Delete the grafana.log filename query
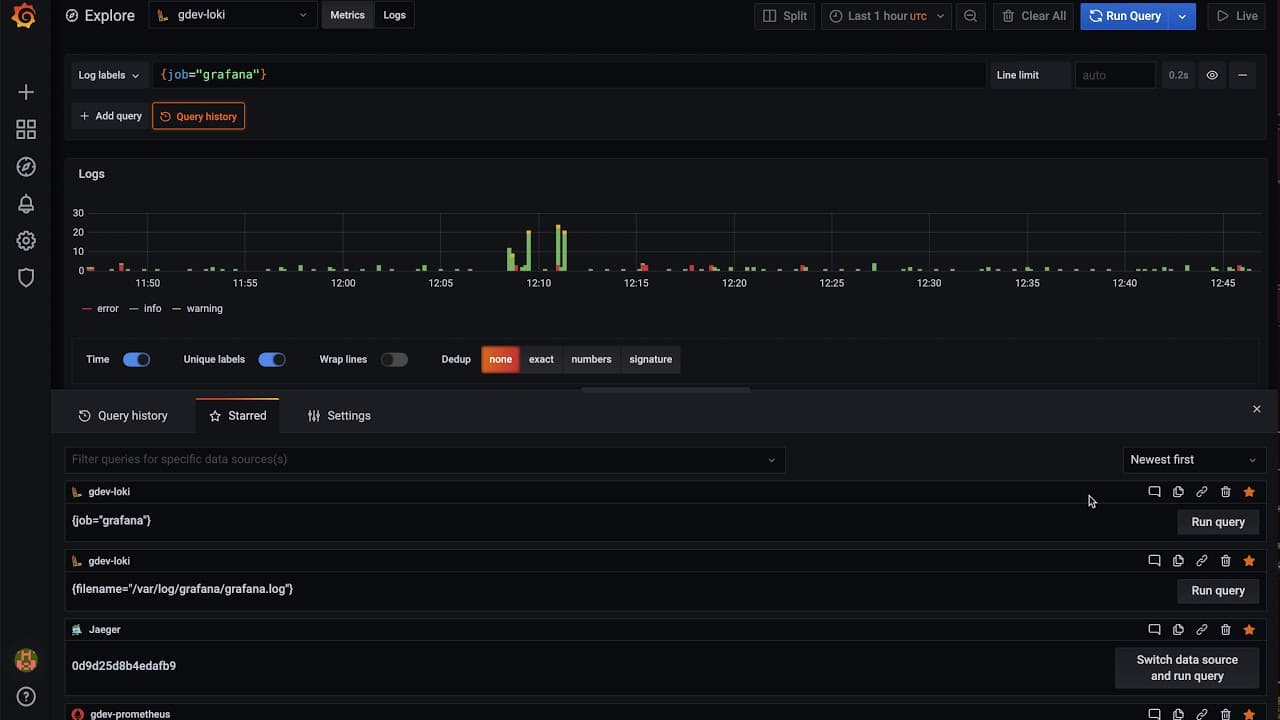Image resolution: width=1280 pixels, height=720 pixels. 1226,561
